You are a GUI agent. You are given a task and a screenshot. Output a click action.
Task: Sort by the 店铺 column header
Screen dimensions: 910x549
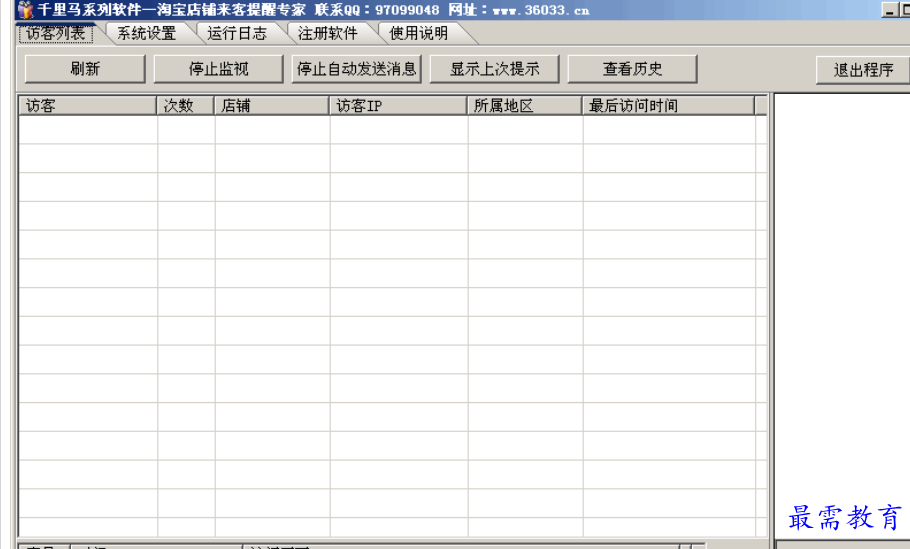(272, 106)
